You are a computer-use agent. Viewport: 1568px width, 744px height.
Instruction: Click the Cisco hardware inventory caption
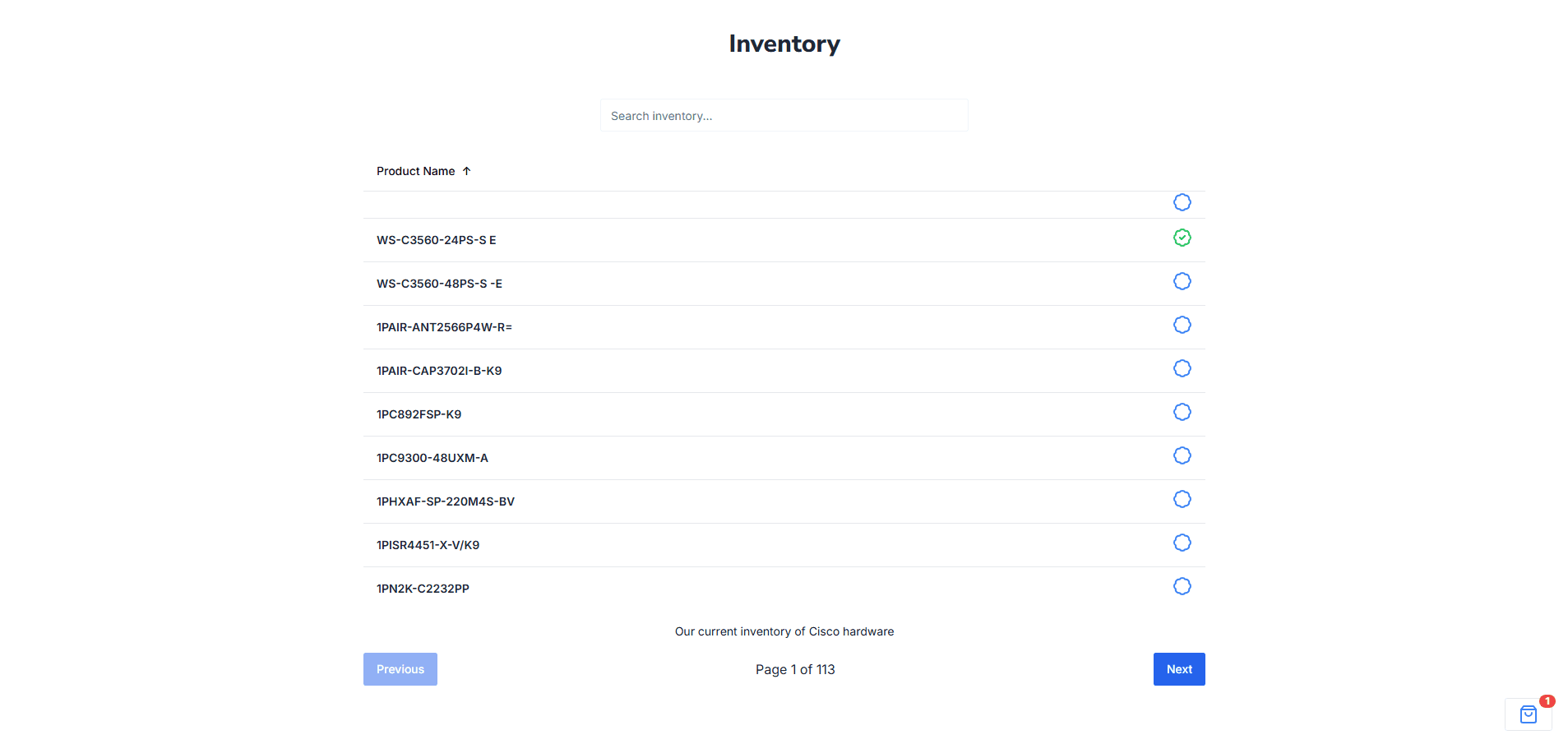[x=784, y=631]
